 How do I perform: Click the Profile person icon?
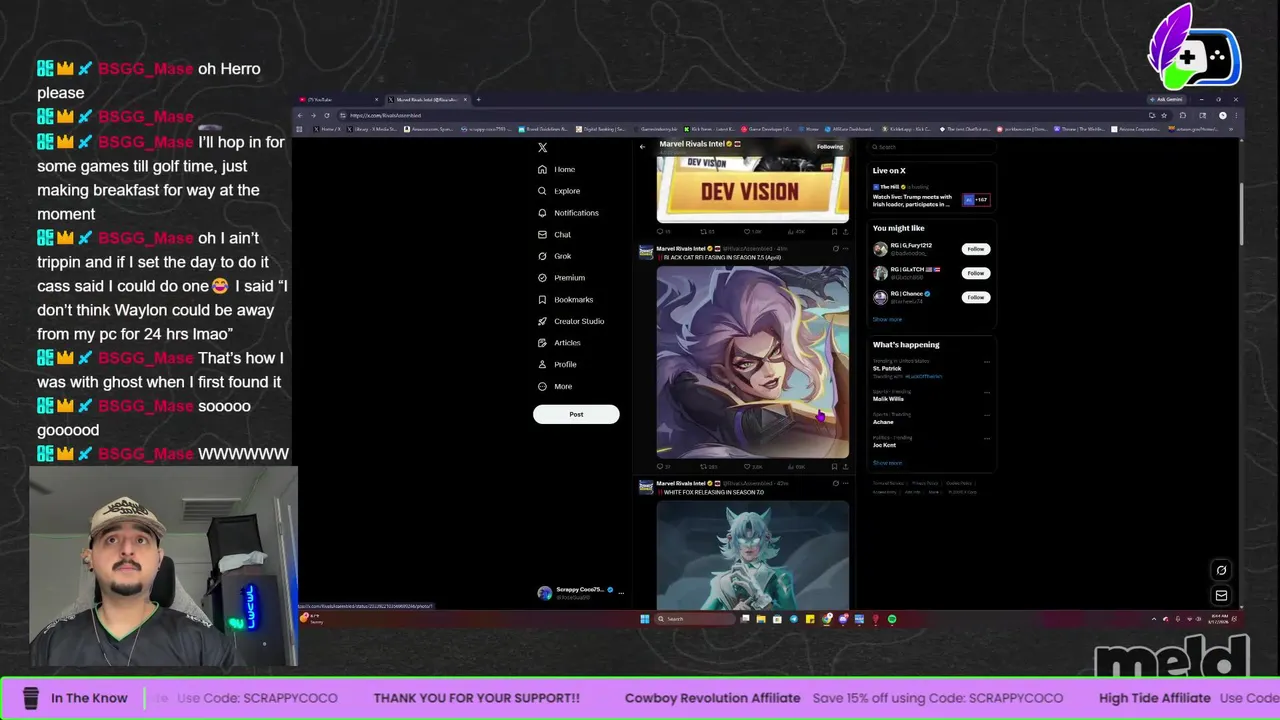542,364
